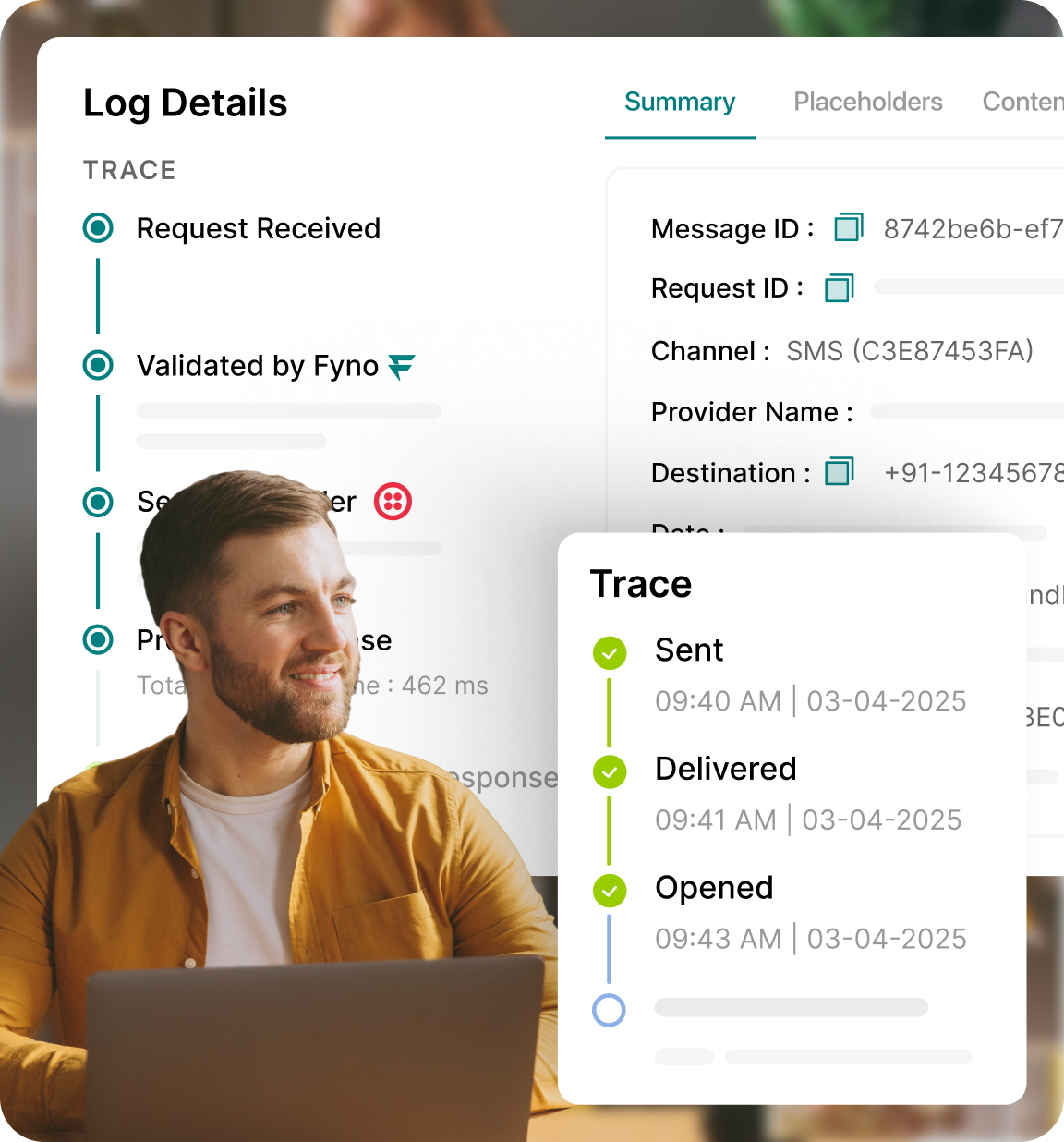Click the 'SMS (C3E87453FA)' channel value
Viewport: 1064px width, 1142px height.
910,351
